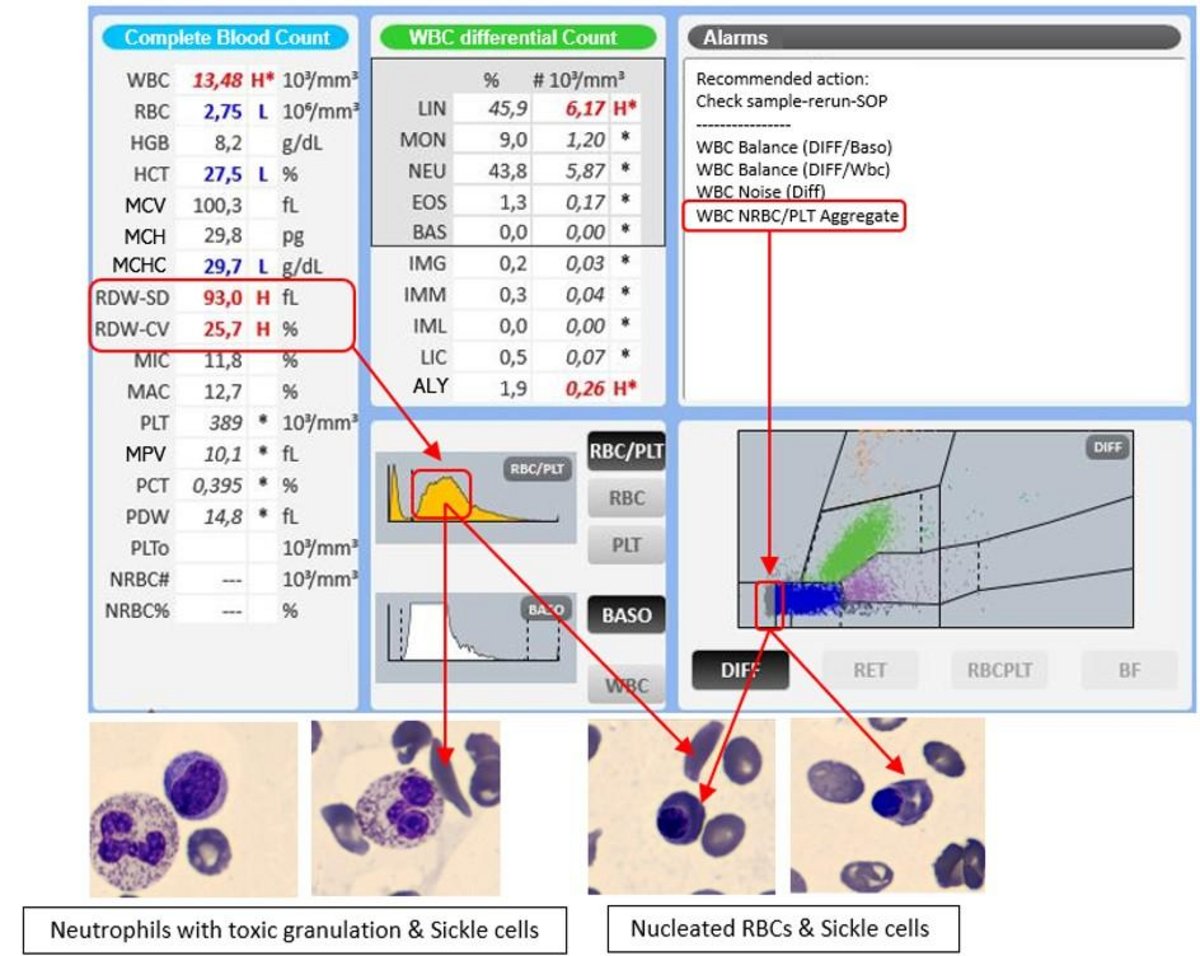Select the WBC histogram button
The height and width of the screenshot is (956, 1200).
coord(626,686)
